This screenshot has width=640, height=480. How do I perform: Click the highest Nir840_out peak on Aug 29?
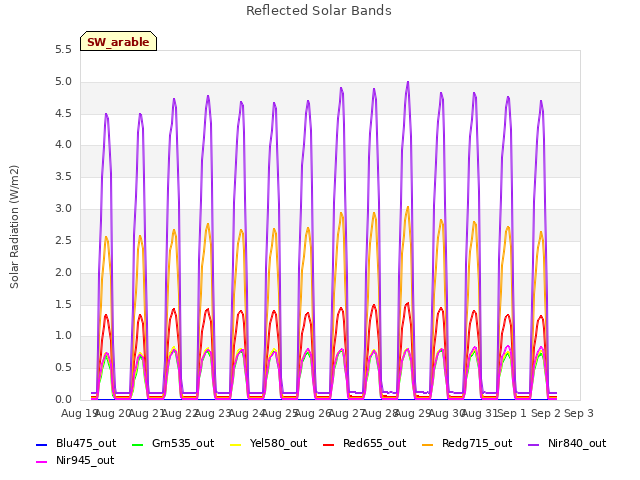(x=408, y=82)
